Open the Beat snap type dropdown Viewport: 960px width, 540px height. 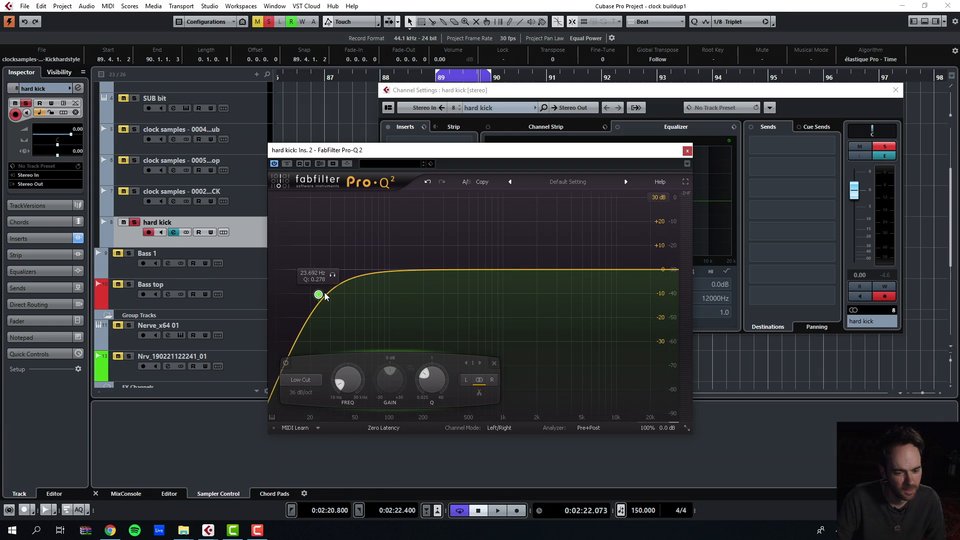coord(656,21)
